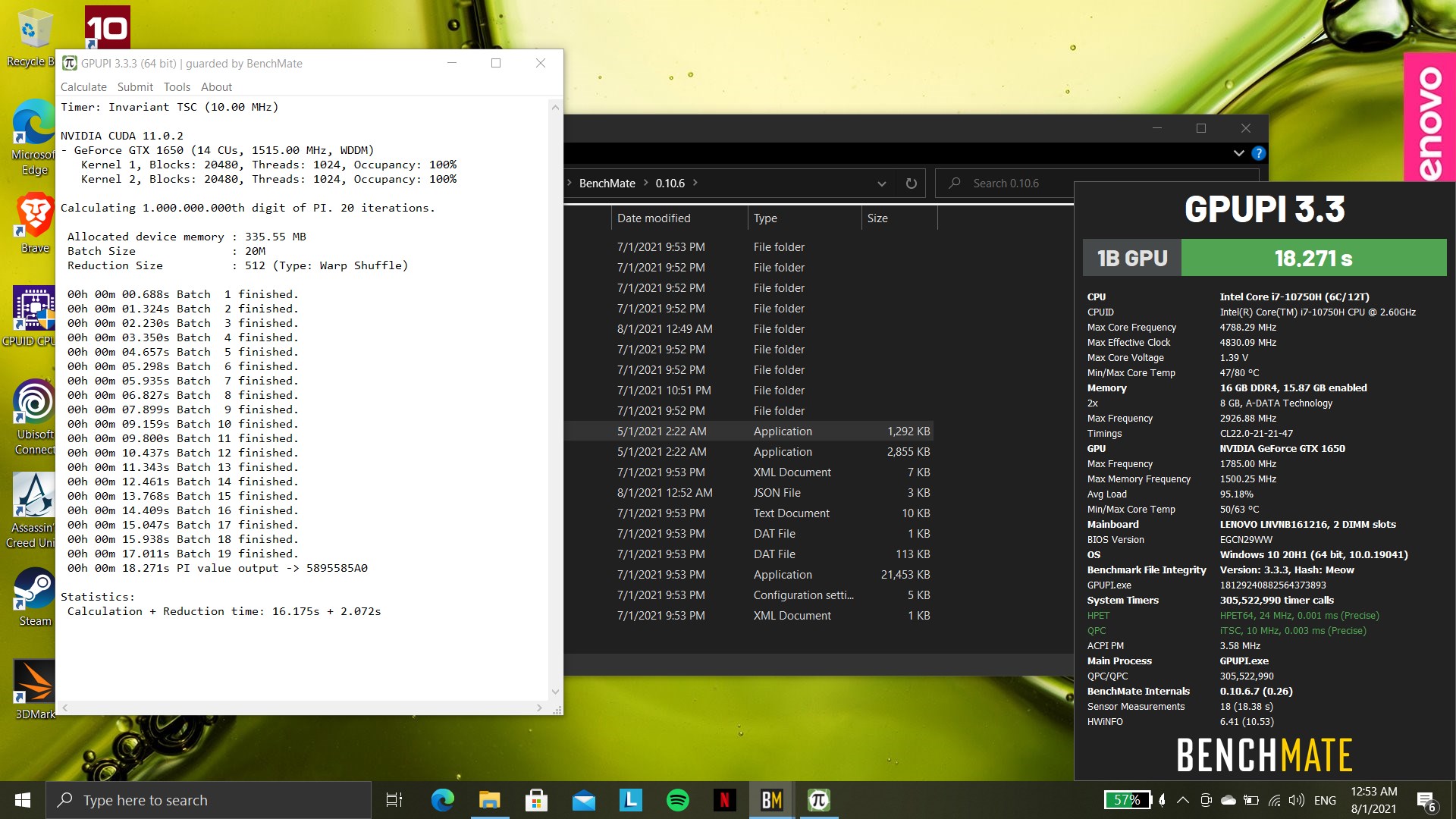Select the Configuration settings file row

click(x=748, y=595)
